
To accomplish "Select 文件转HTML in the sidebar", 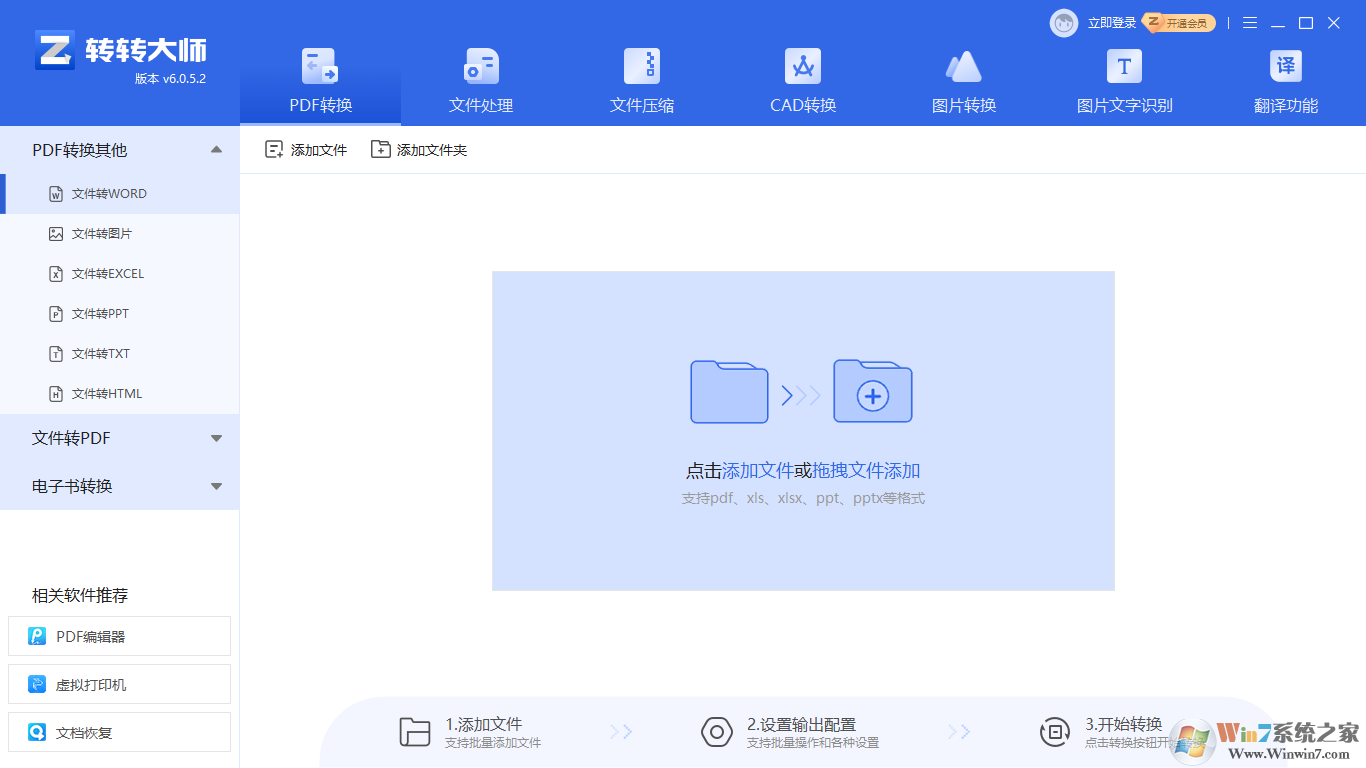I will (x=120, y=394).
